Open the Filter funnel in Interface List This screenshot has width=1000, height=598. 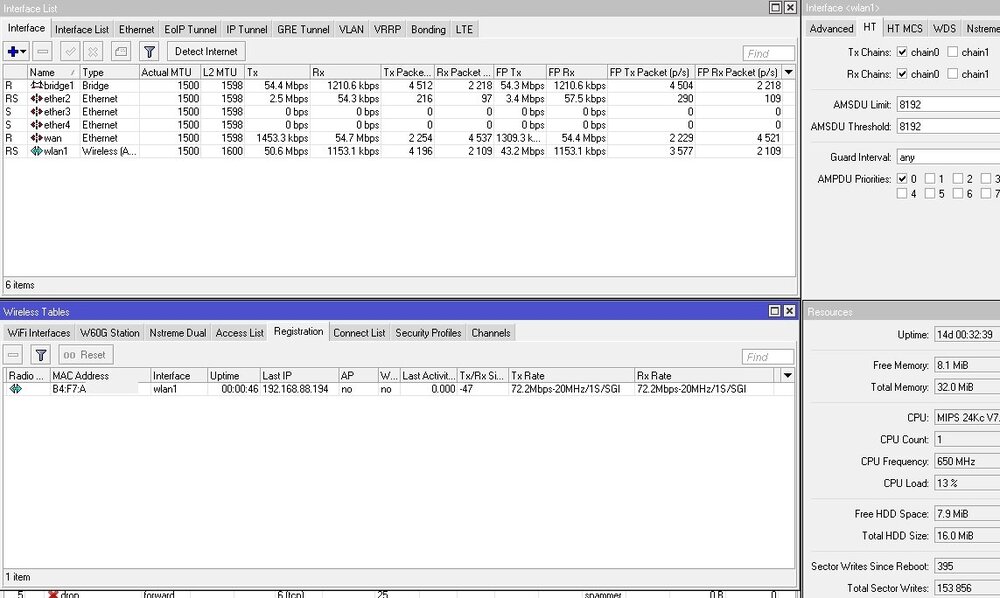(x=149, y=51)
